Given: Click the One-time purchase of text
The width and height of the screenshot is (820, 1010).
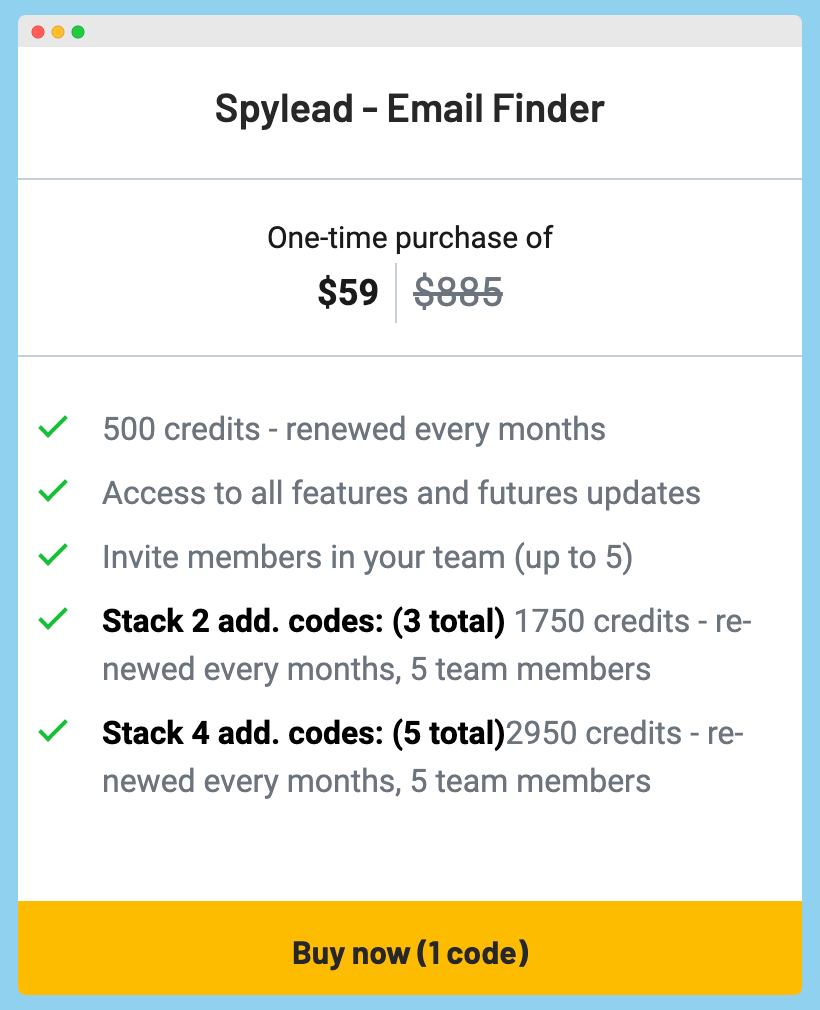Looking at the screenshot, I should 410,238.
